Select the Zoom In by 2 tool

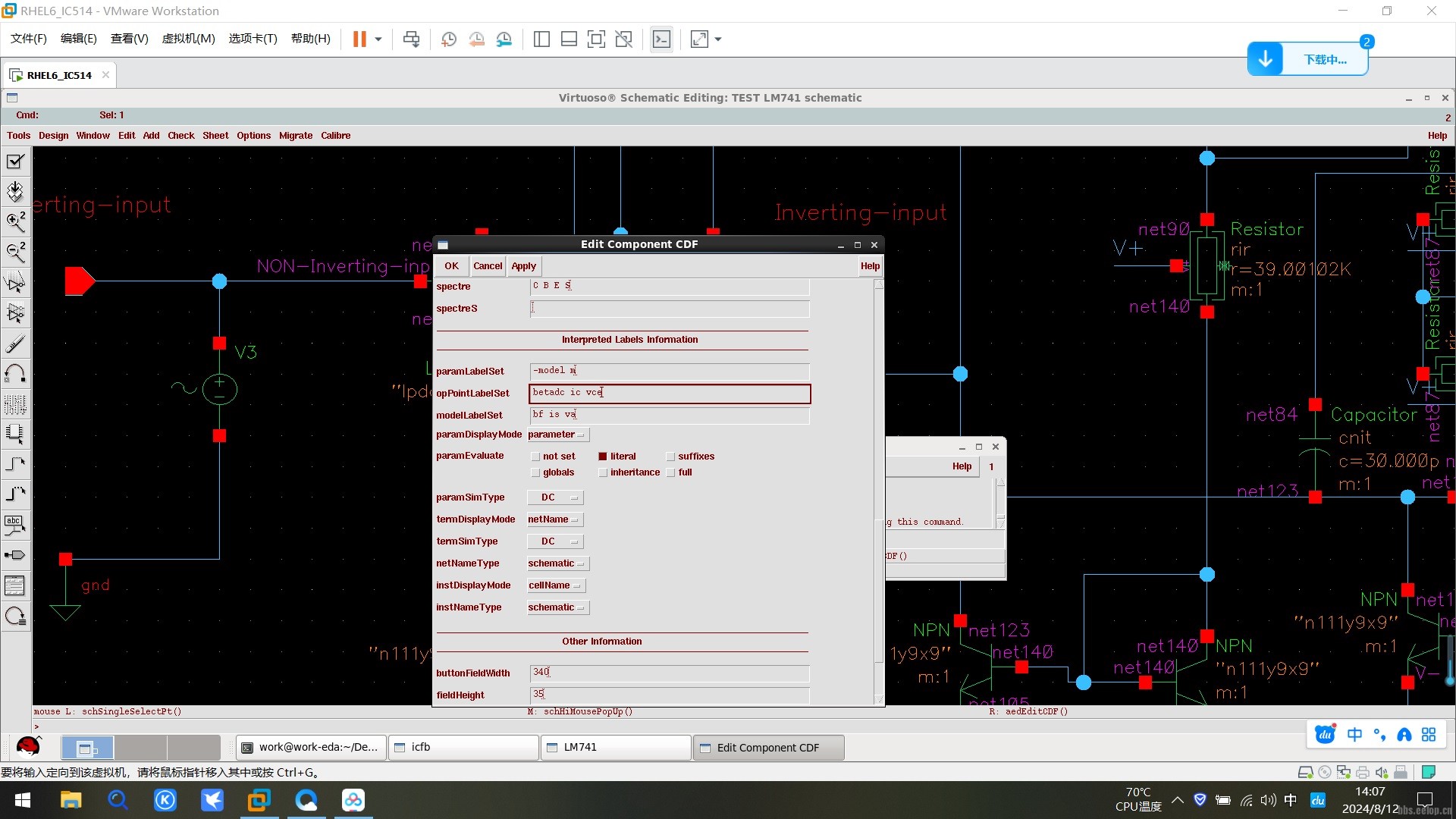[x=15, y=221]
